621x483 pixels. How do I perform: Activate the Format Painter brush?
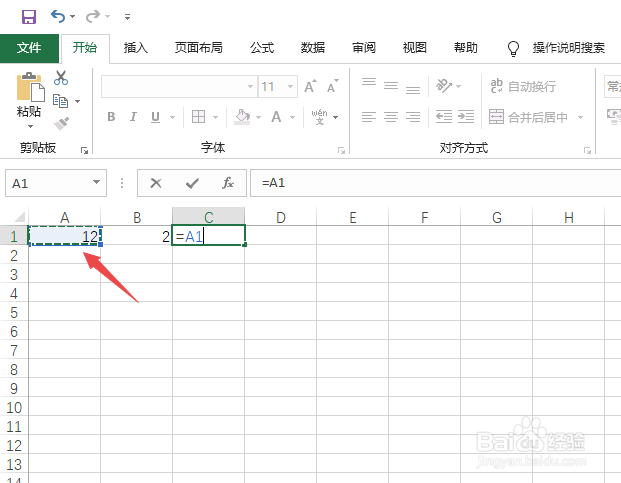click(x=61, y=124)
